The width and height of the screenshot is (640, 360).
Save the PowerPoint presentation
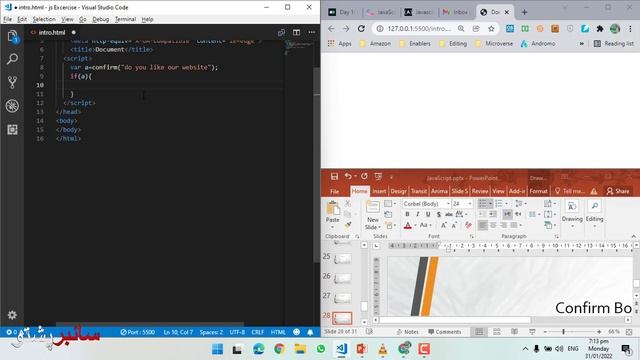334,176
